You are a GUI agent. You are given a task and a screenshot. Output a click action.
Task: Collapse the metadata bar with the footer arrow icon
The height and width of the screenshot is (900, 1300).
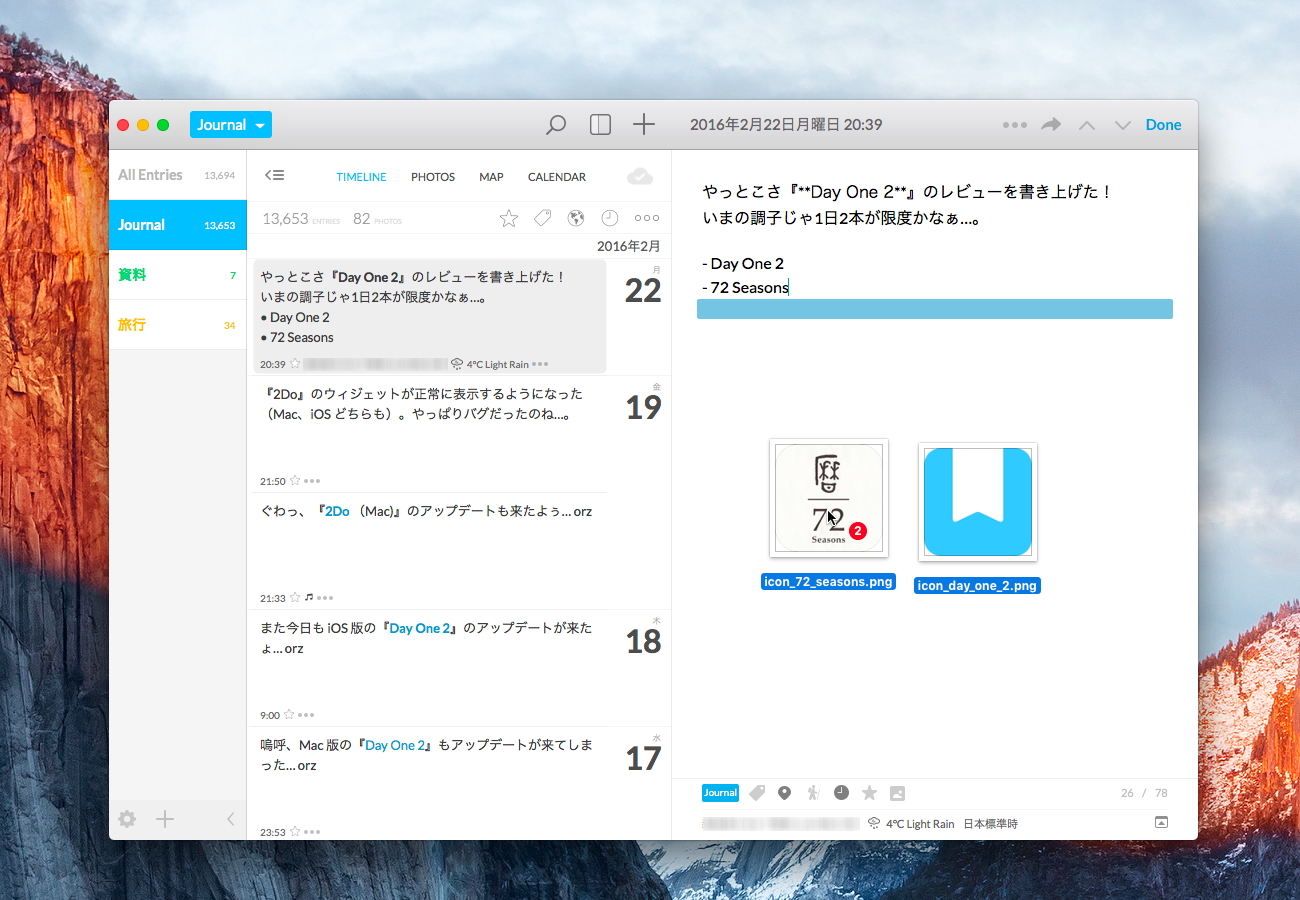pos(1161,822)
